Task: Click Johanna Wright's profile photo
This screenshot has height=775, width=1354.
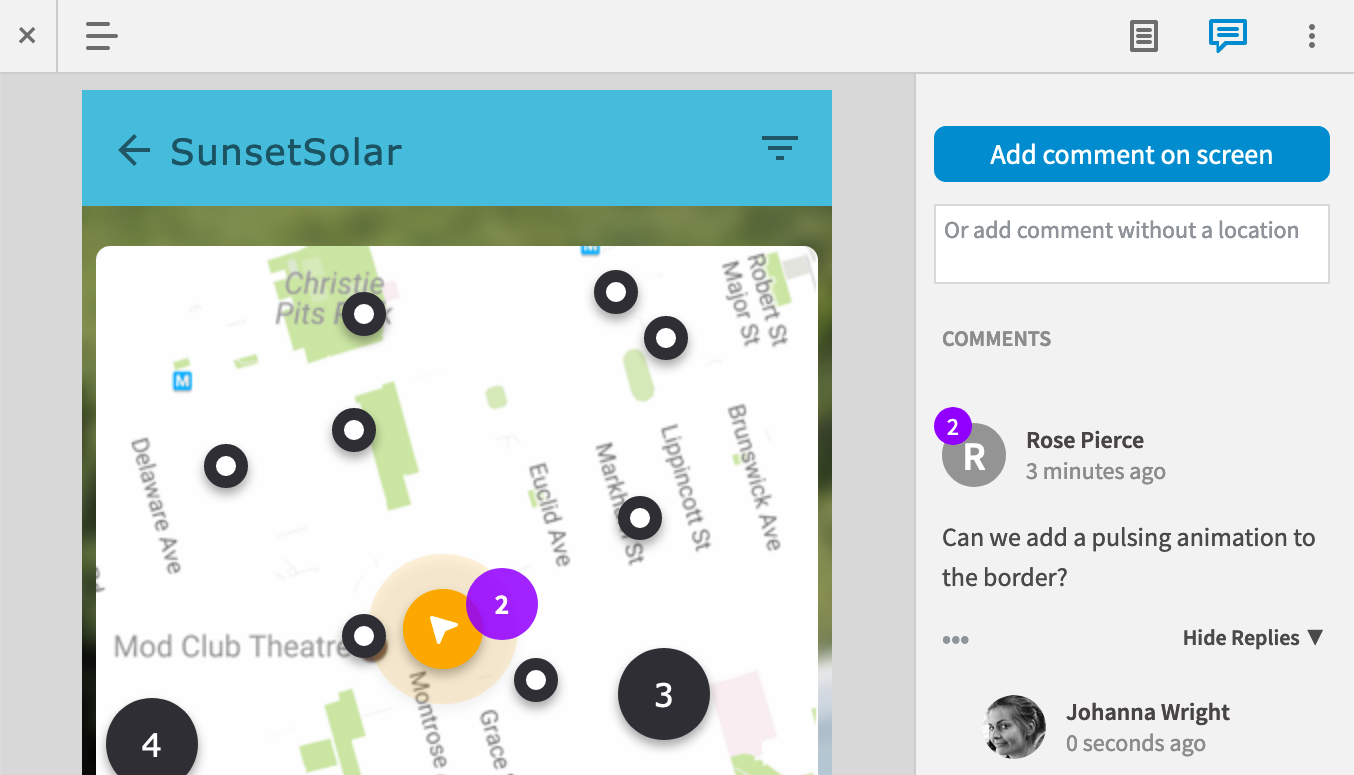Action: click(x=1015, y=727)
